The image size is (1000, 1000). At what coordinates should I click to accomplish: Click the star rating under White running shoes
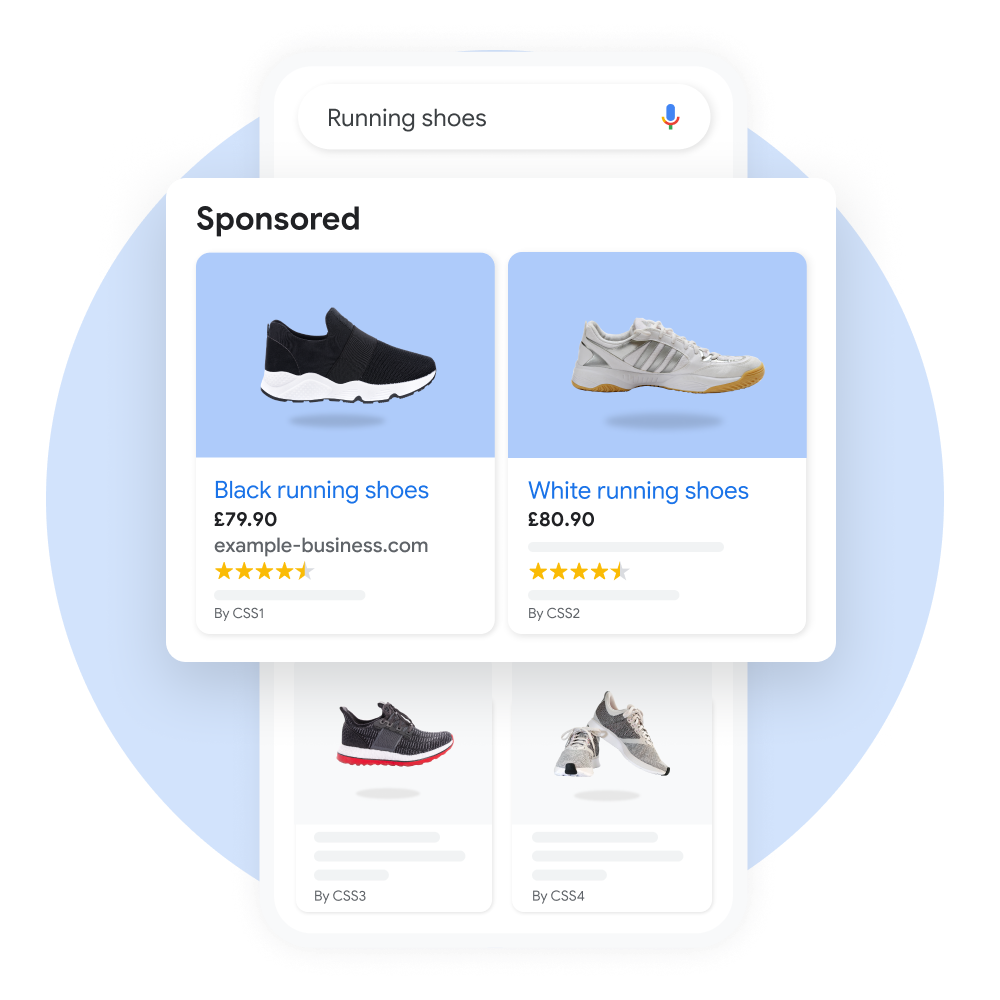coord(578,571)
